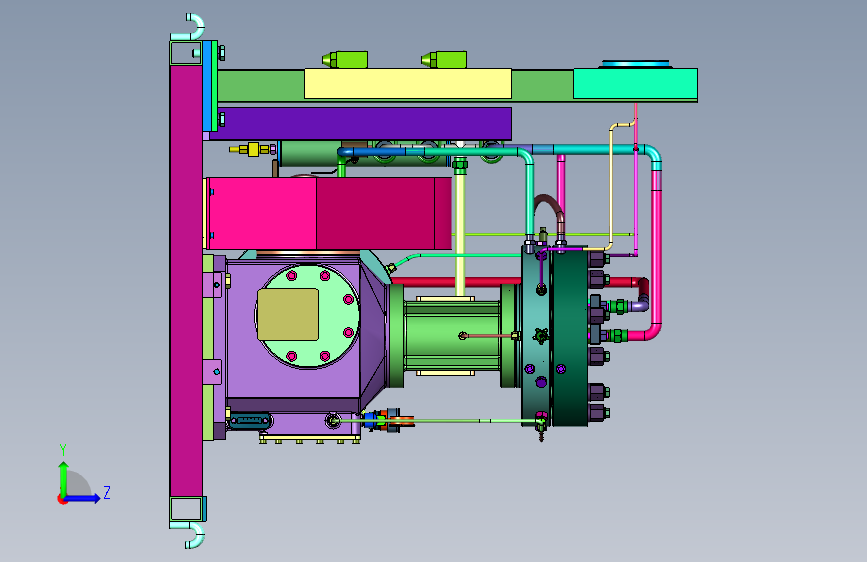Select the hot pink rectangular motor cover
Image resolution: width=867 pixels, height=562 pixels.
click(330, 214)
